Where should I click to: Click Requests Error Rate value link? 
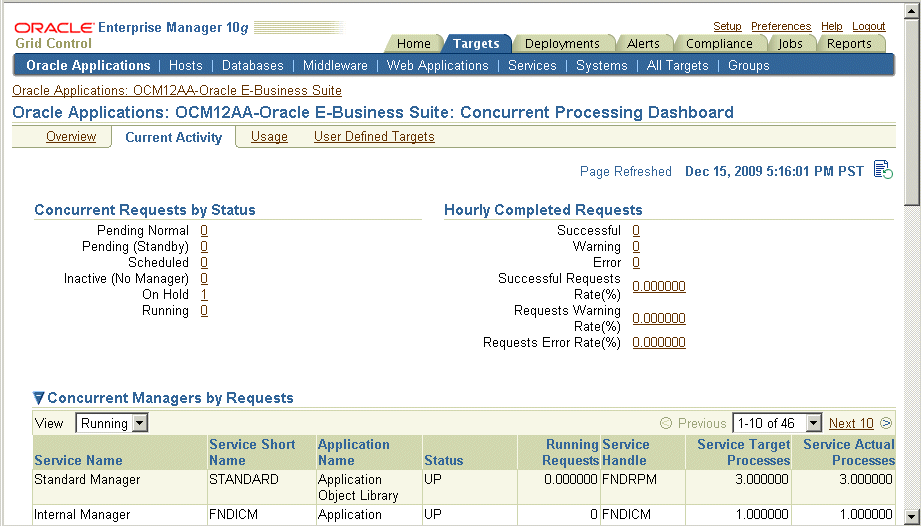click(x=659, y=342)
